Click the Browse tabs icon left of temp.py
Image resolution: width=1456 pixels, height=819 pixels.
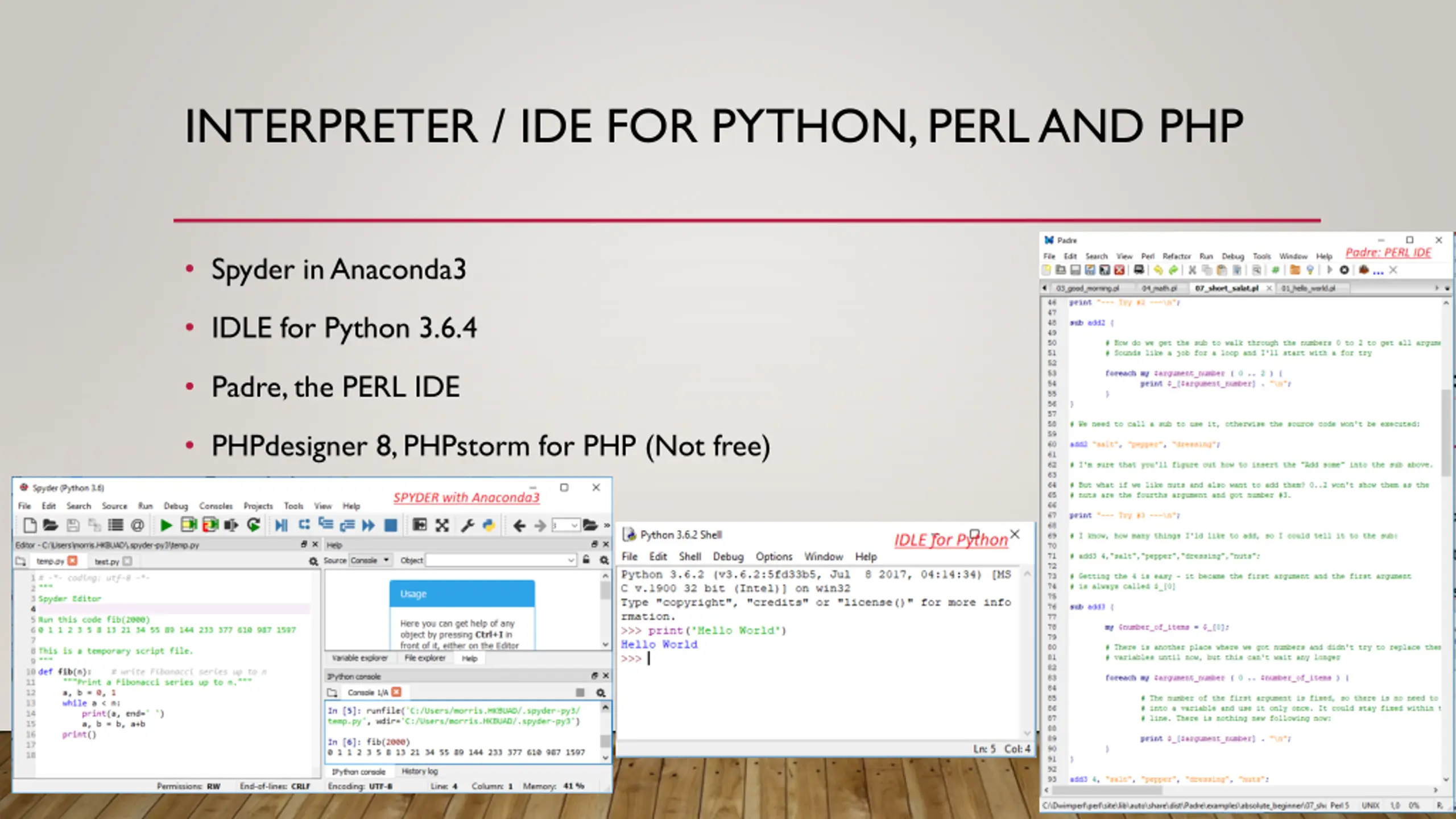coord(20,561)
